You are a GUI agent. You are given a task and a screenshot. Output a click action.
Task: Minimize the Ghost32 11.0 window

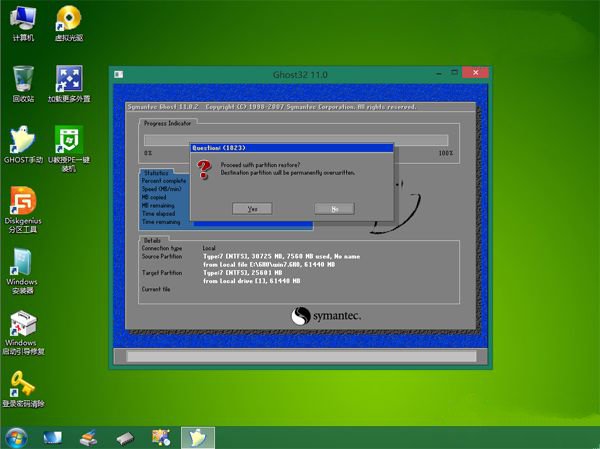coord(439,73)
